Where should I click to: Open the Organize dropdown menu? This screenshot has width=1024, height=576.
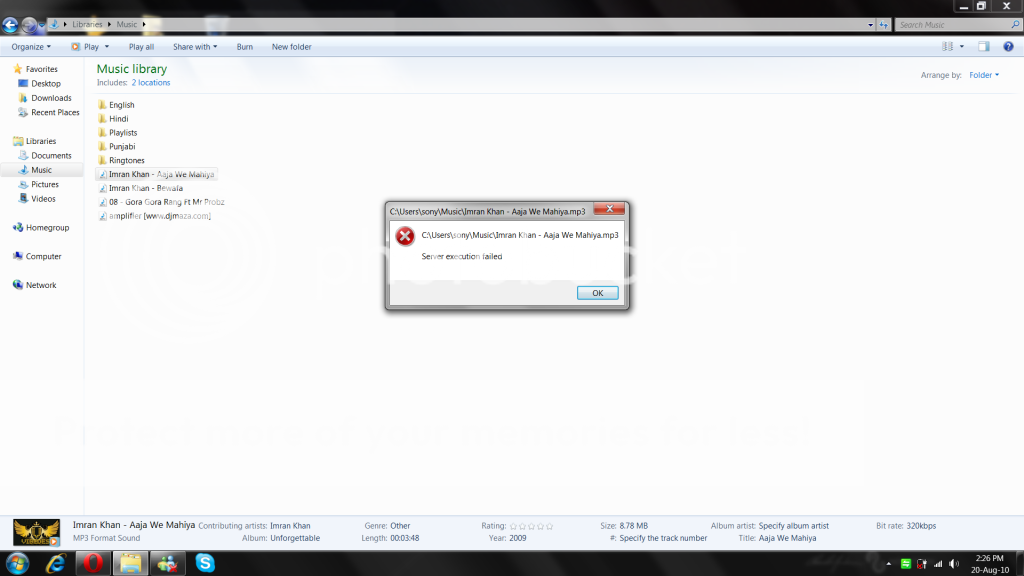click(x=31, y=47)
